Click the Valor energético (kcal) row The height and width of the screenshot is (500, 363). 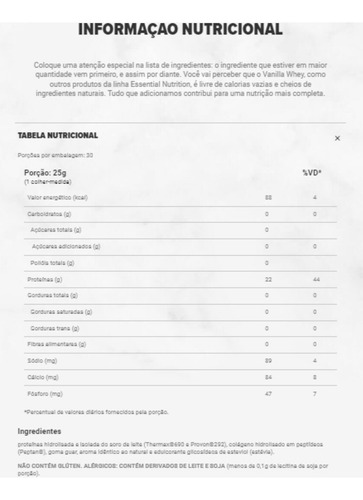[x=180, y=198]
